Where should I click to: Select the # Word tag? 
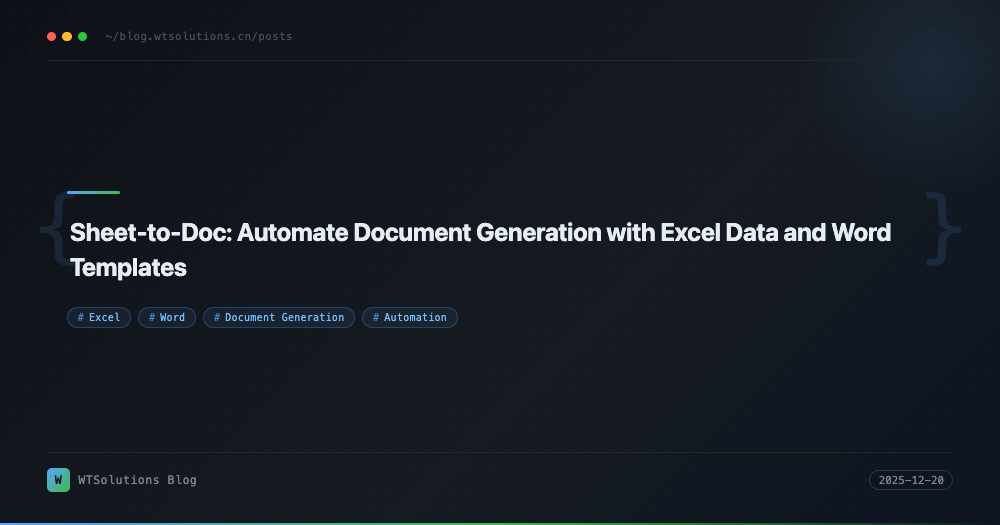click(x=167, y=318)
